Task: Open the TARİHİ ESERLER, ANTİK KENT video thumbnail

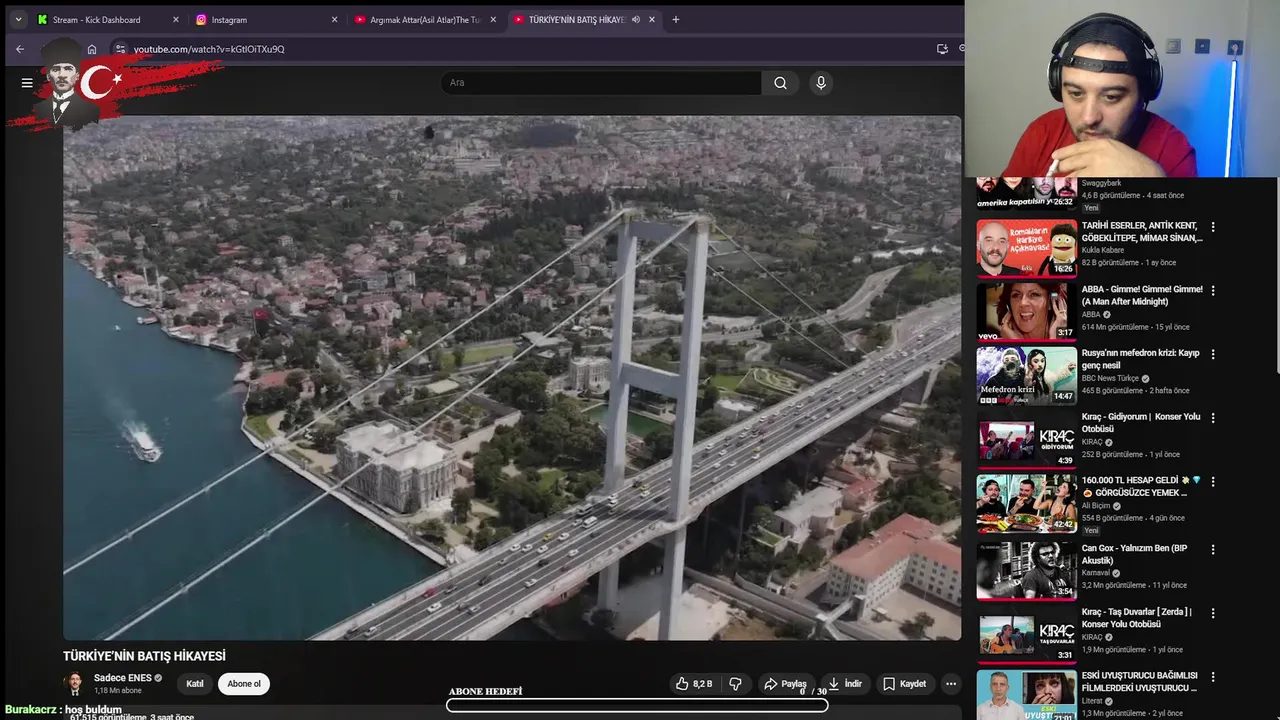Action: [1026, 248]
